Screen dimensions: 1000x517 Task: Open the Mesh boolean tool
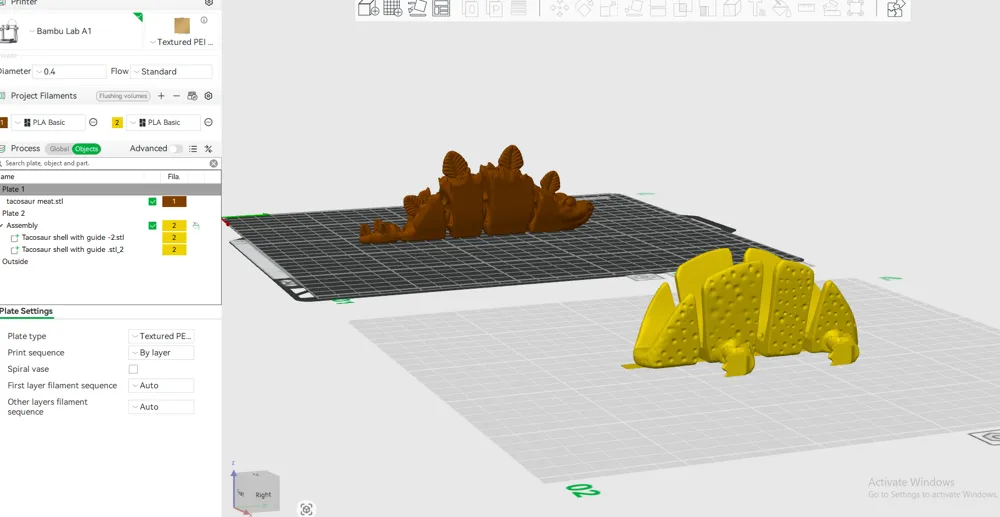coord(682,8)
